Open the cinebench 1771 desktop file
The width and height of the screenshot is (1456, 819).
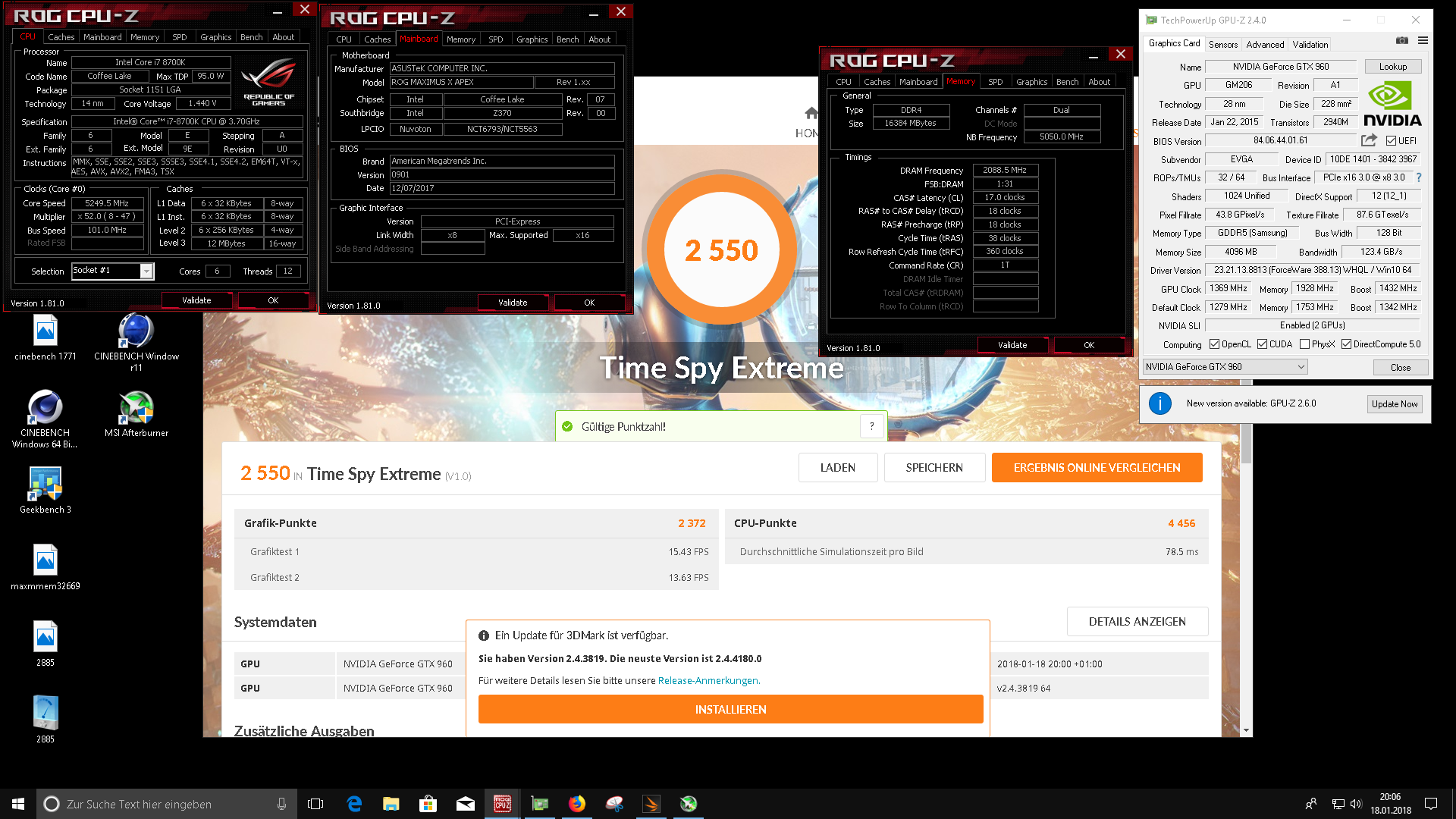(45, 338)
